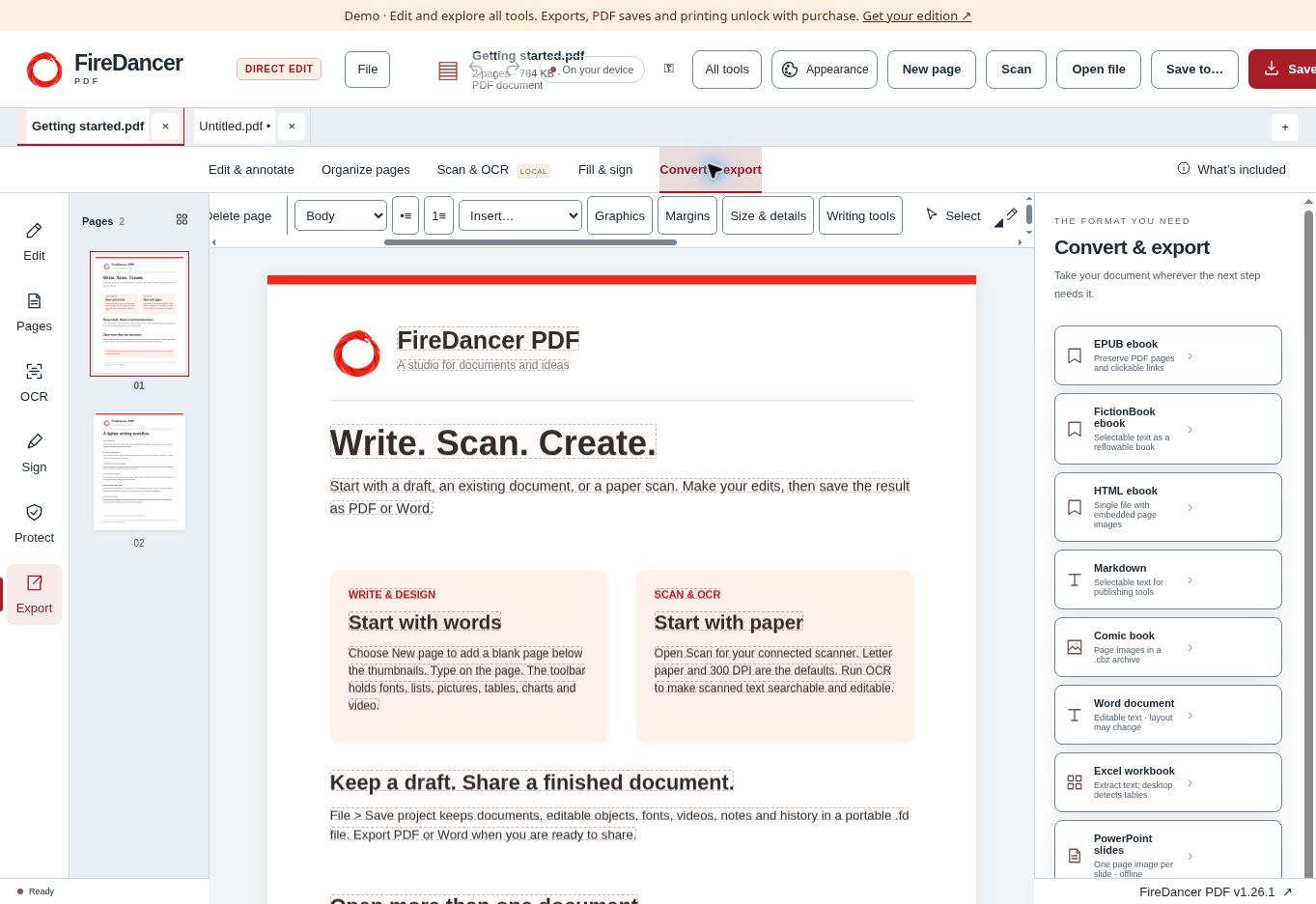Open the OCR sidebar tool
Viewport: 1316px width, 904px height.
coord(34,382)
